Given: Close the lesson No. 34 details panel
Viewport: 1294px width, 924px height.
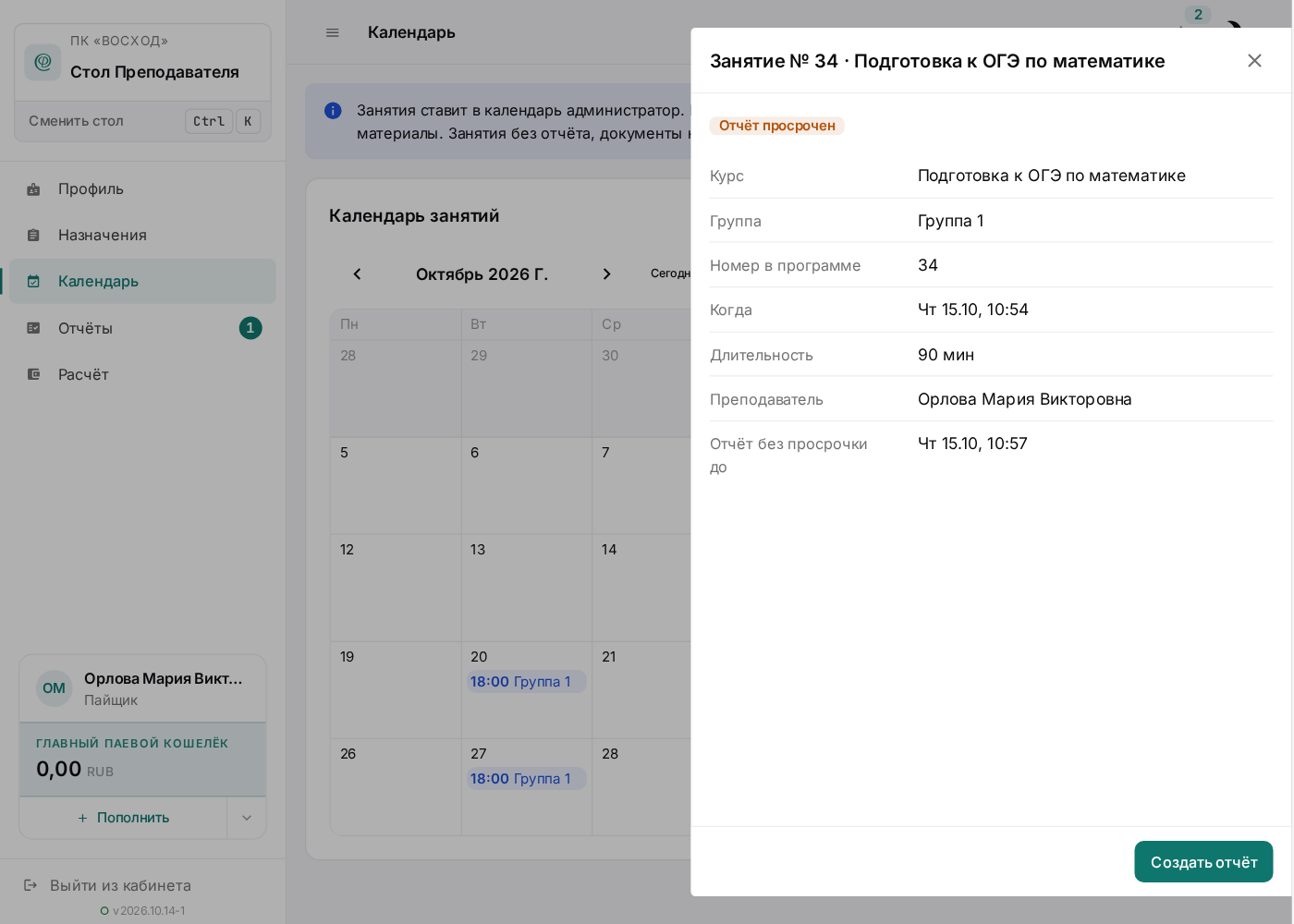Looking at the screenshot, I should point(1254,61).
